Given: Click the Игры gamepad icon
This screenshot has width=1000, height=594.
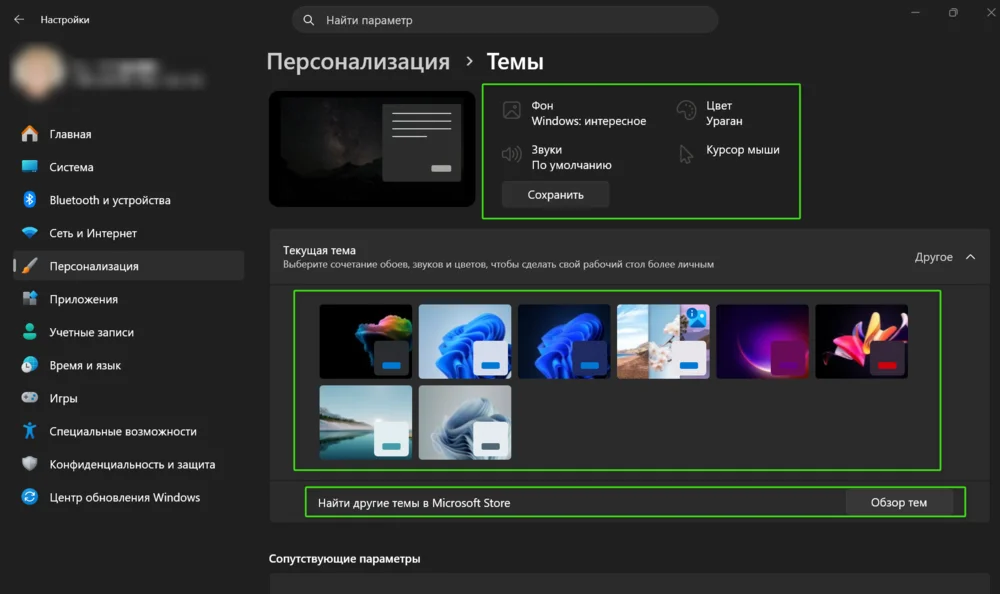Looking at the screenshot, I should pyautogui.click(x=29, y=397).
